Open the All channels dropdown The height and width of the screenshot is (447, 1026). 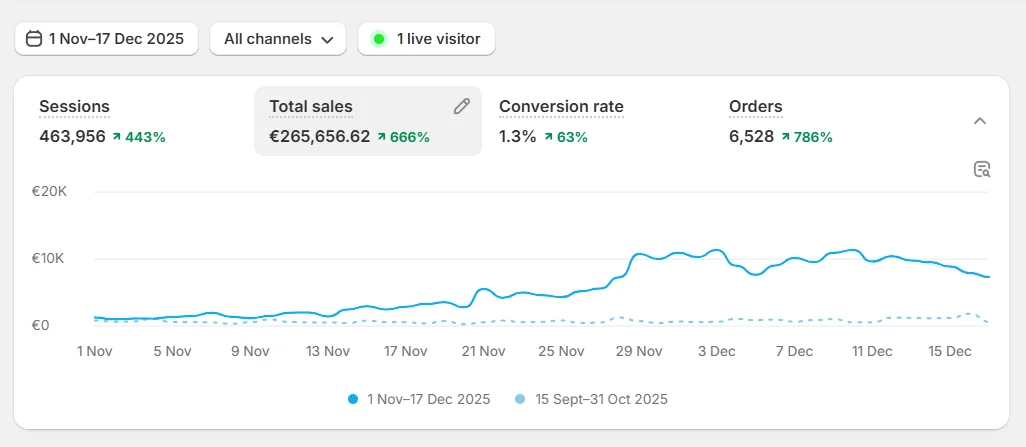click(278, 39)
